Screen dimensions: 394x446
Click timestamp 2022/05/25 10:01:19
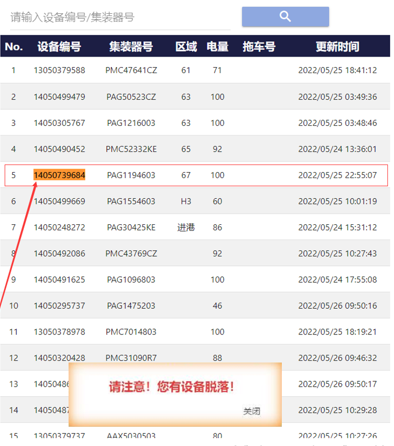click(337, 201)
